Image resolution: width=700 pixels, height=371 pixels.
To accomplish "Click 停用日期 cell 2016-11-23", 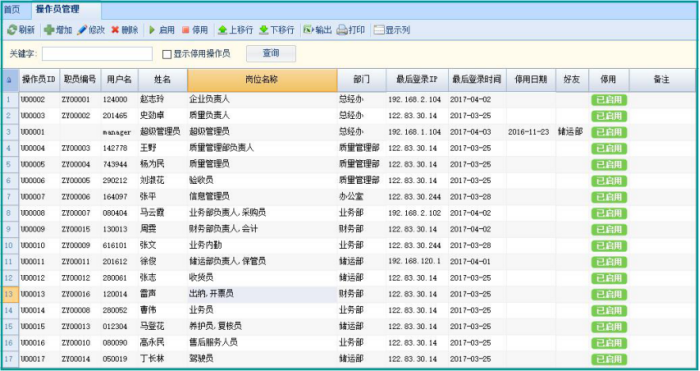I will point(531,132).
